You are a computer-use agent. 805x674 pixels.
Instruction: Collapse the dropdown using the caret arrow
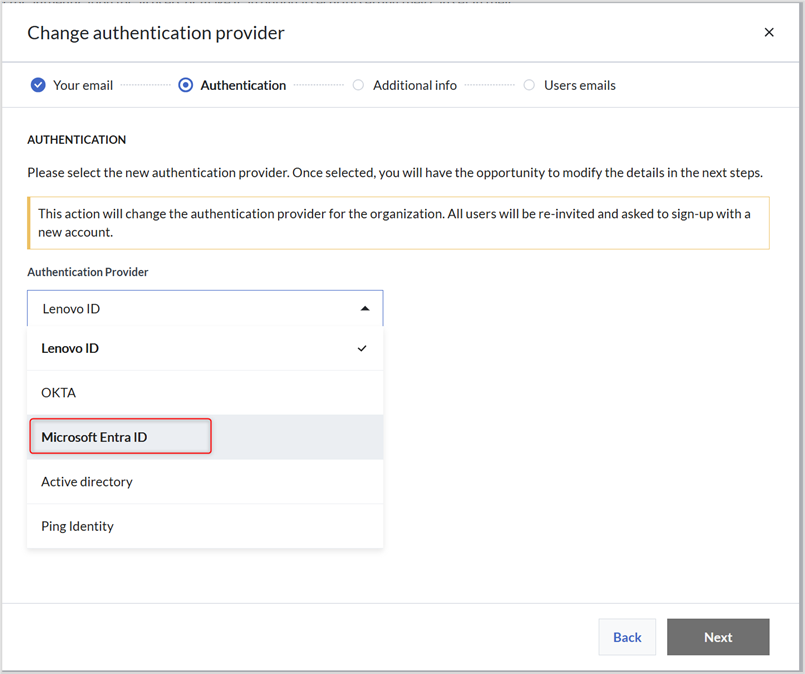tap(365, 309)
